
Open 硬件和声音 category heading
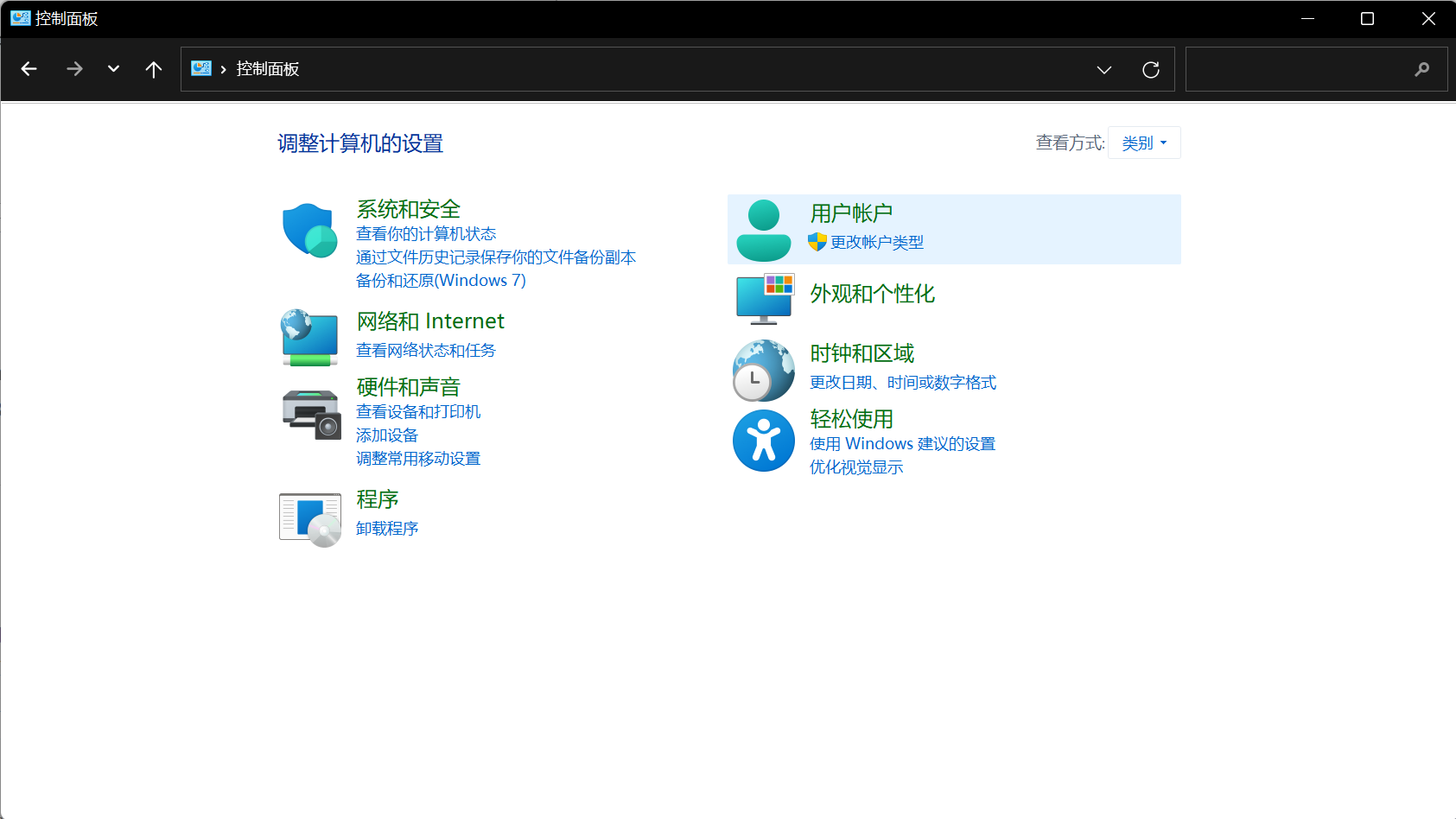pyautogui.click(x=409, y=387)
